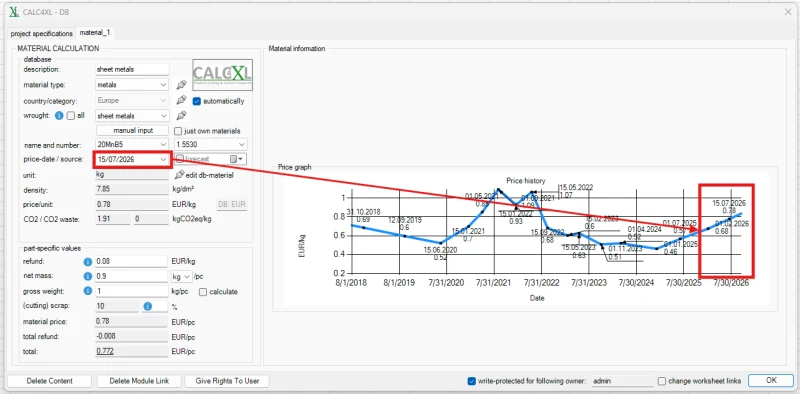Click the Delete Module Link button
Screen dimensions: 800x394
[x=138, y=381]
